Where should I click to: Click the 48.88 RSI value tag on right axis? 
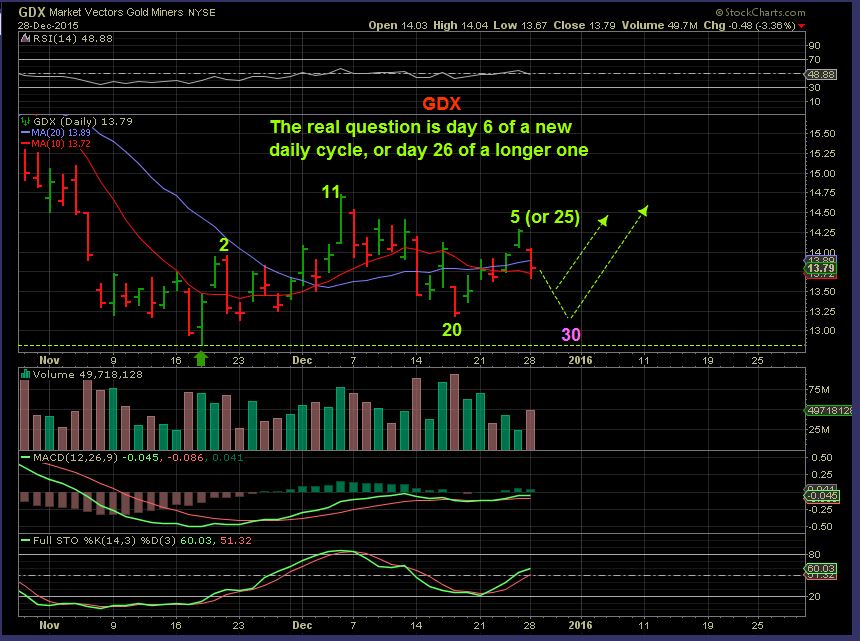pos(821,74)
